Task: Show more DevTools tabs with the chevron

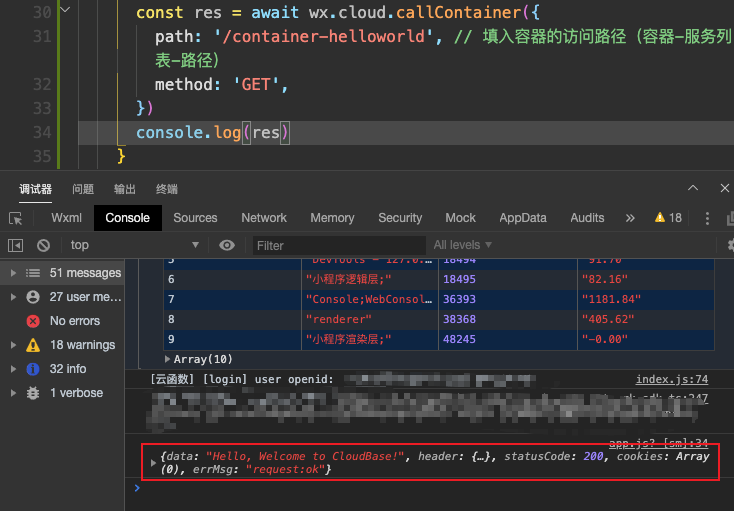Action: (x=630, y=218)
